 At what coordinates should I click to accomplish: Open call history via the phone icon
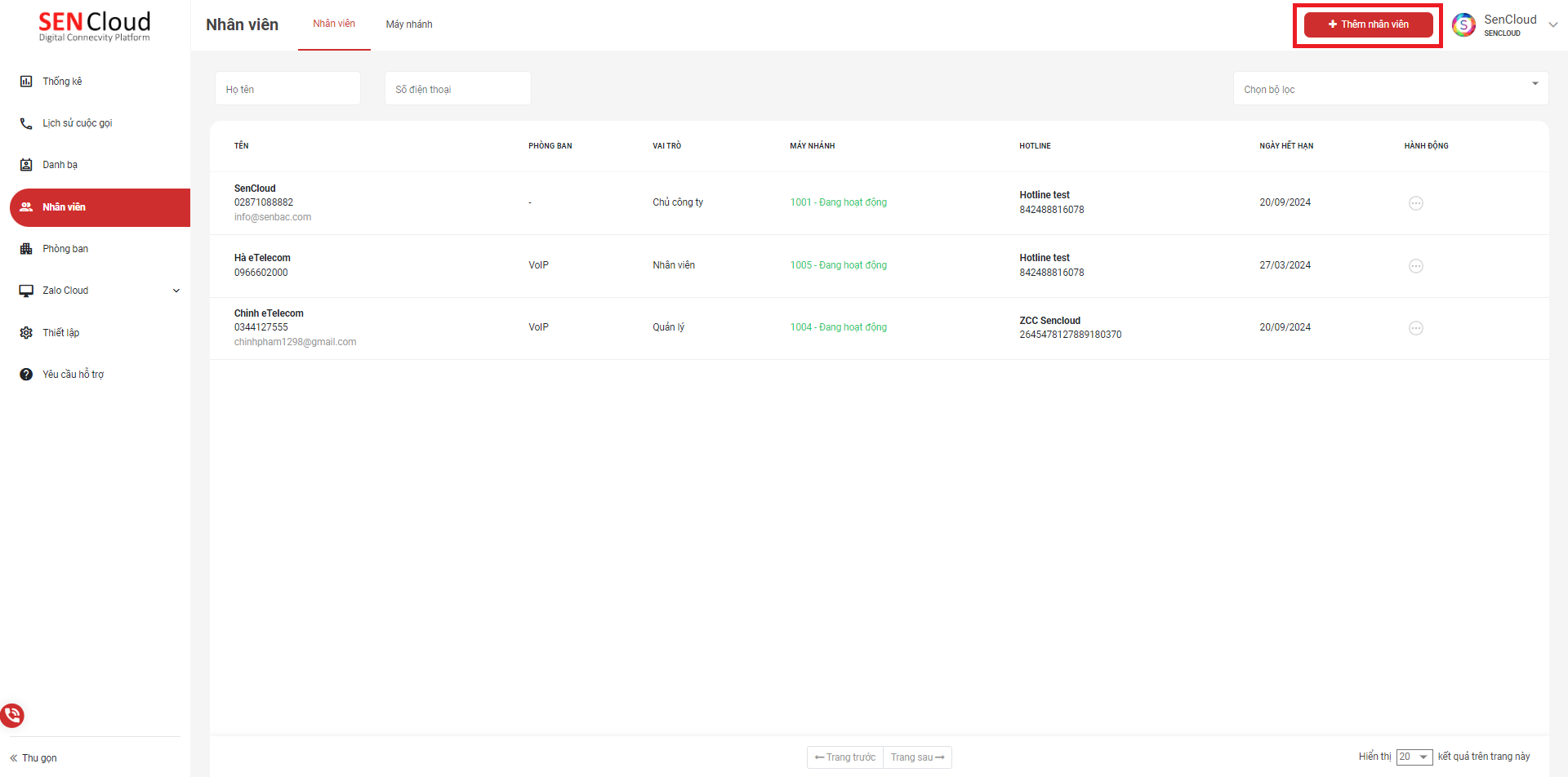tap(26, 123)
